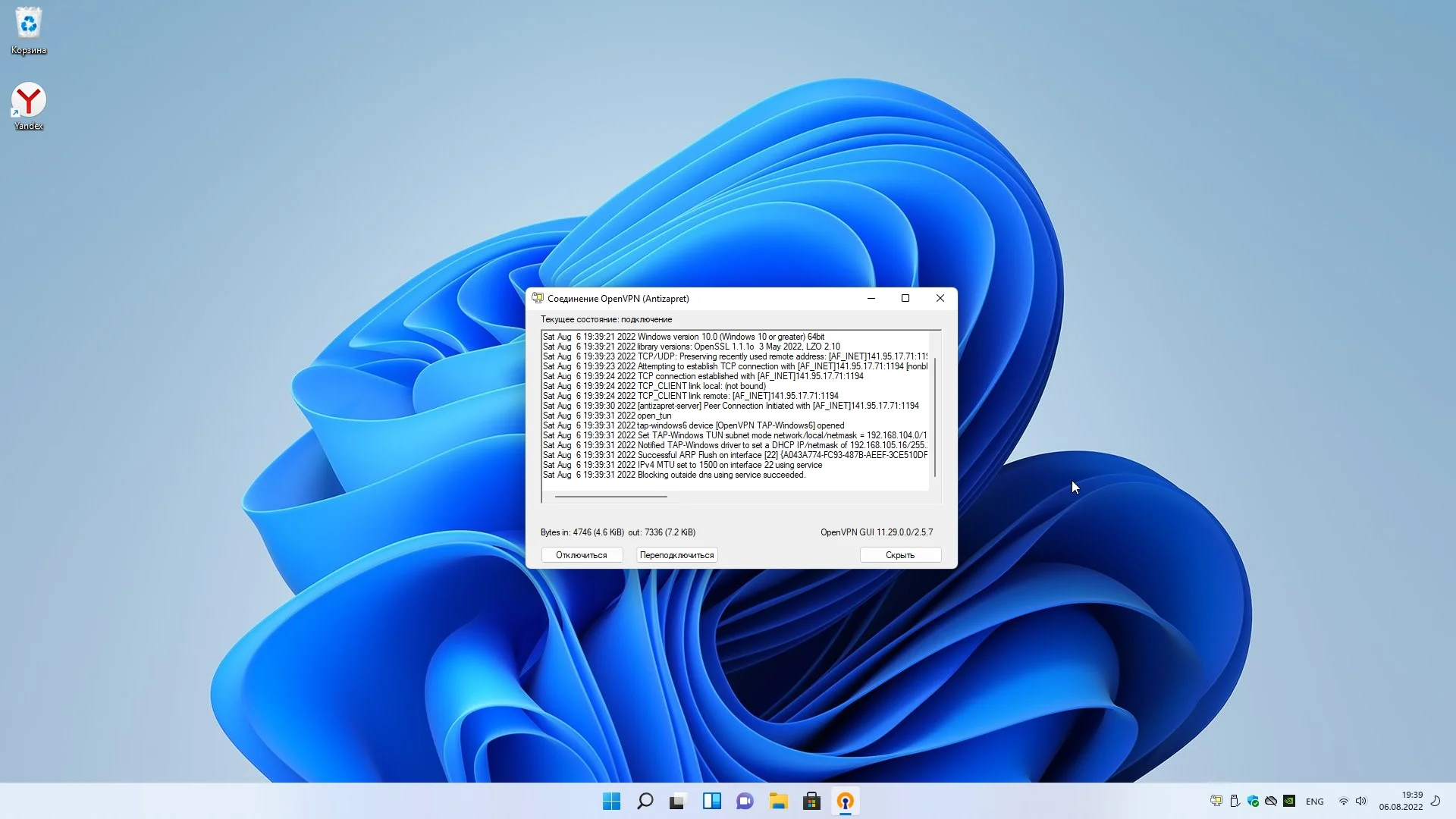The width and height of the screenshot is (1456, 819).
Task: Open the Windows Start menu
Action: pyautogui.click(x=611, y=802)
